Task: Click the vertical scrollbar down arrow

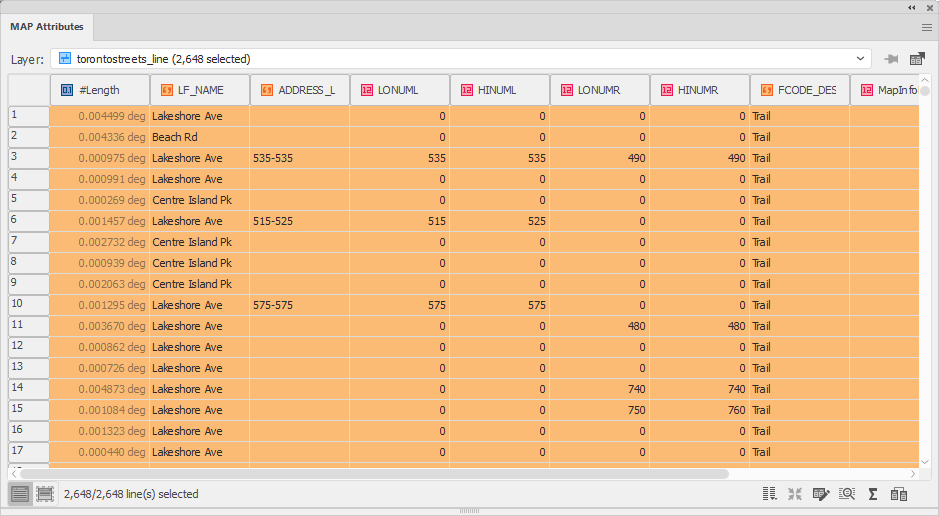Action: [x=925, y=462]
